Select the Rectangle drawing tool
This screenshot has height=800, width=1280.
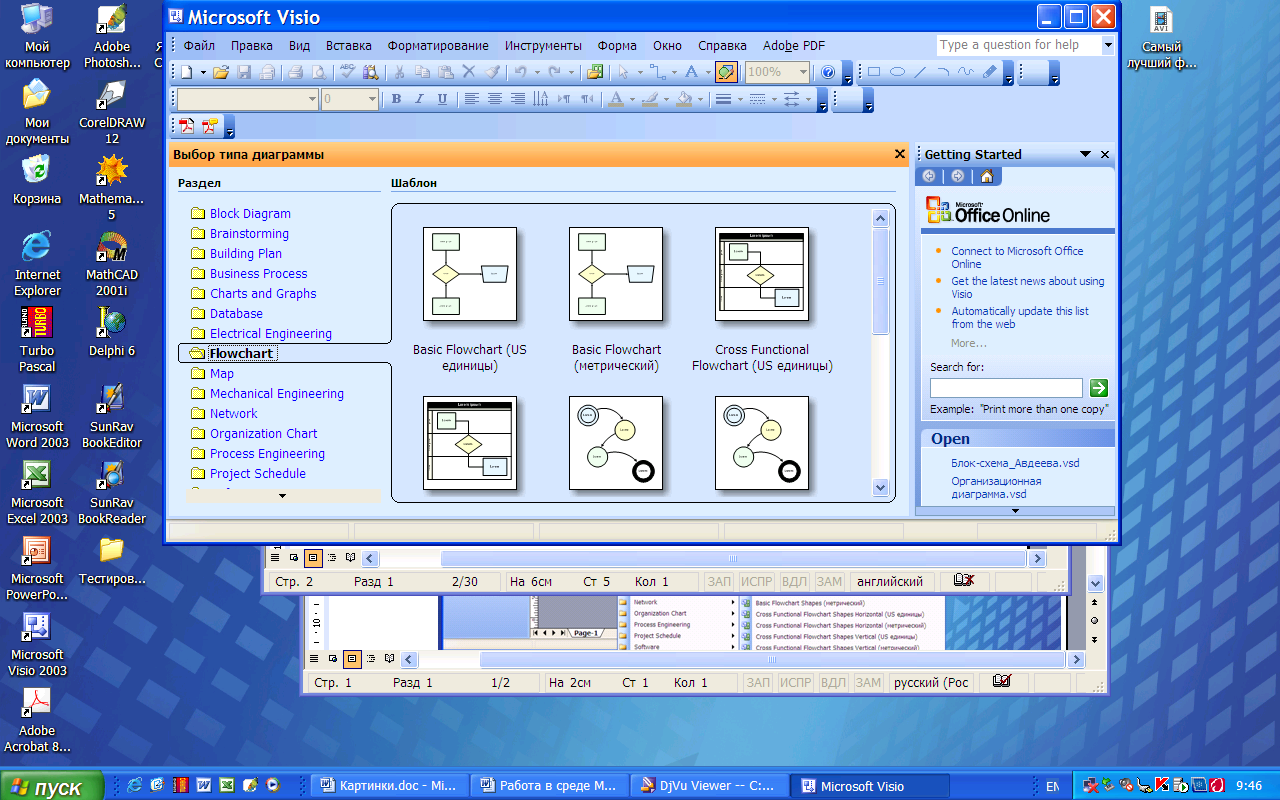pyautogui.click(x=874, y=72)
